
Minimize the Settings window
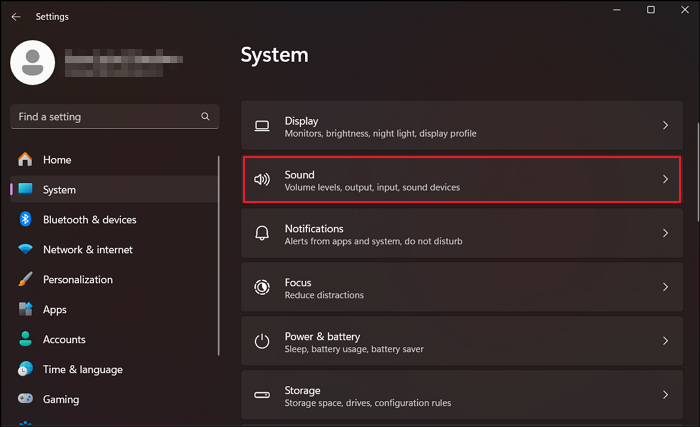click(x=617, y=10)
